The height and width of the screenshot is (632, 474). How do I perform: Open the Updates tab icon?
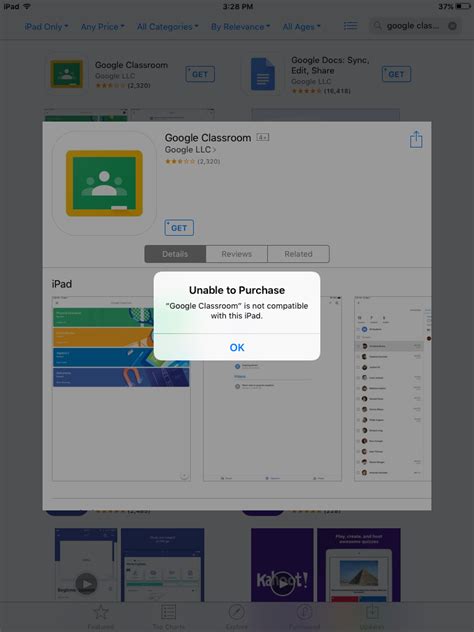pyautogui.click(x=372, y=617)
